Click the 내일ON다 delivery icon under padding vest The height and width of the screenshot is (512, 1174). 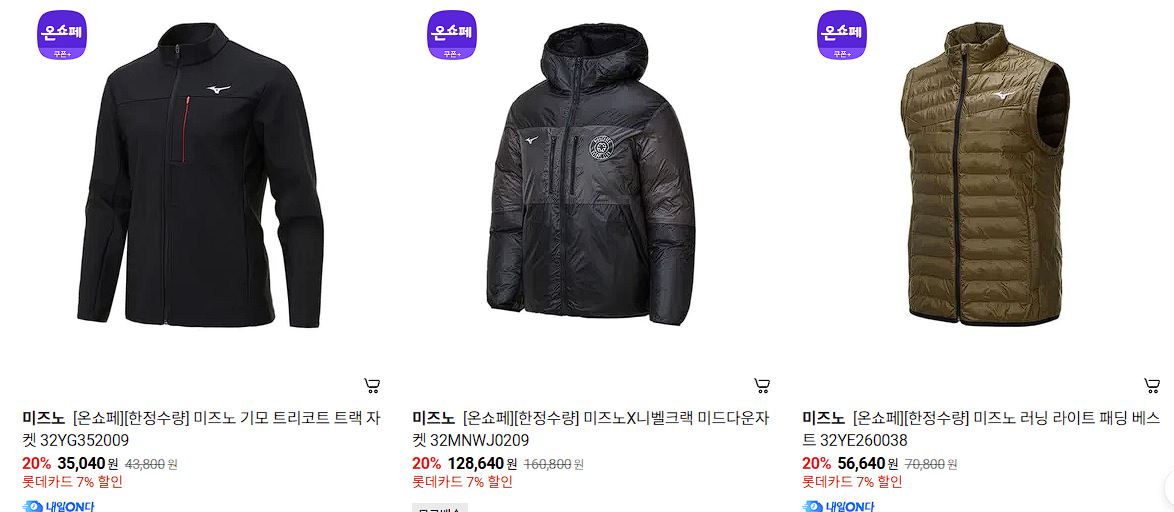pos(838,506)
